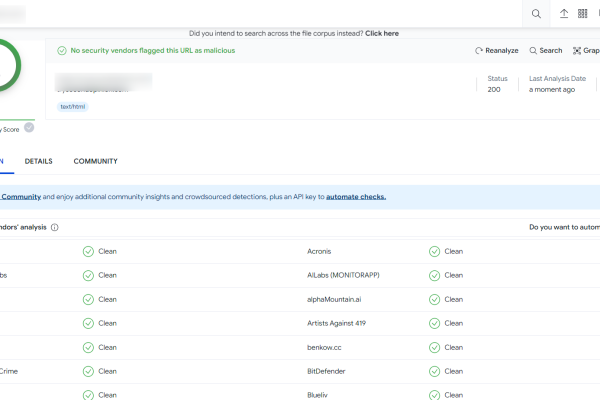Click the green detection score circle

point(9,65)
